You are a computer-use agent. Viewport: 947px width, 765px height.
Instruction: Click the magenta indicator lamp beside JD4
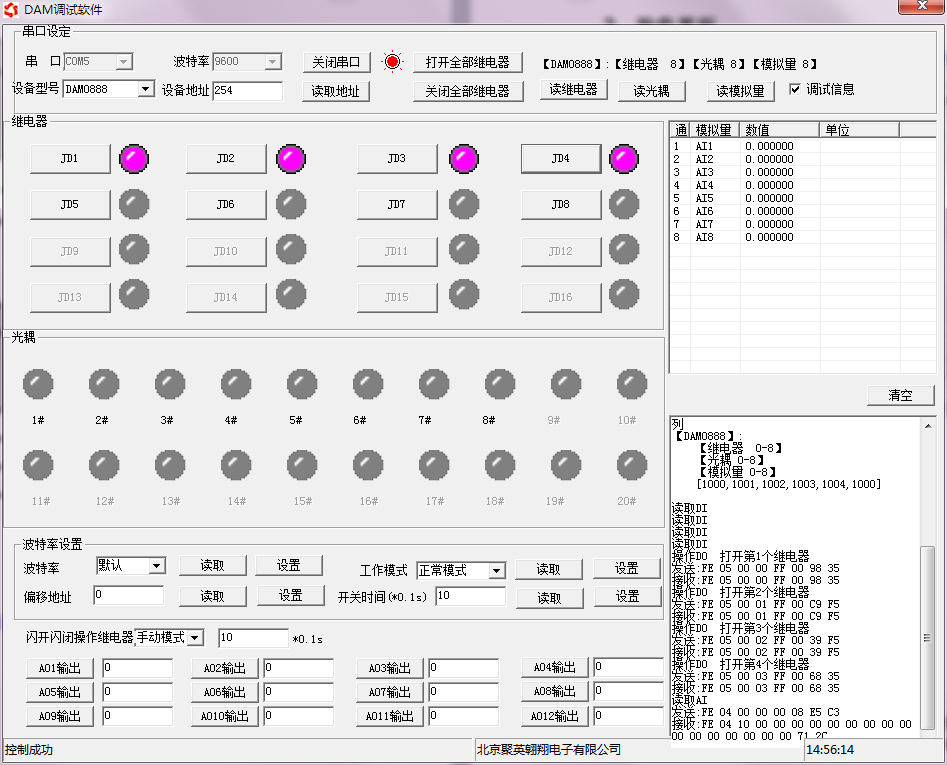coord(624,159)
